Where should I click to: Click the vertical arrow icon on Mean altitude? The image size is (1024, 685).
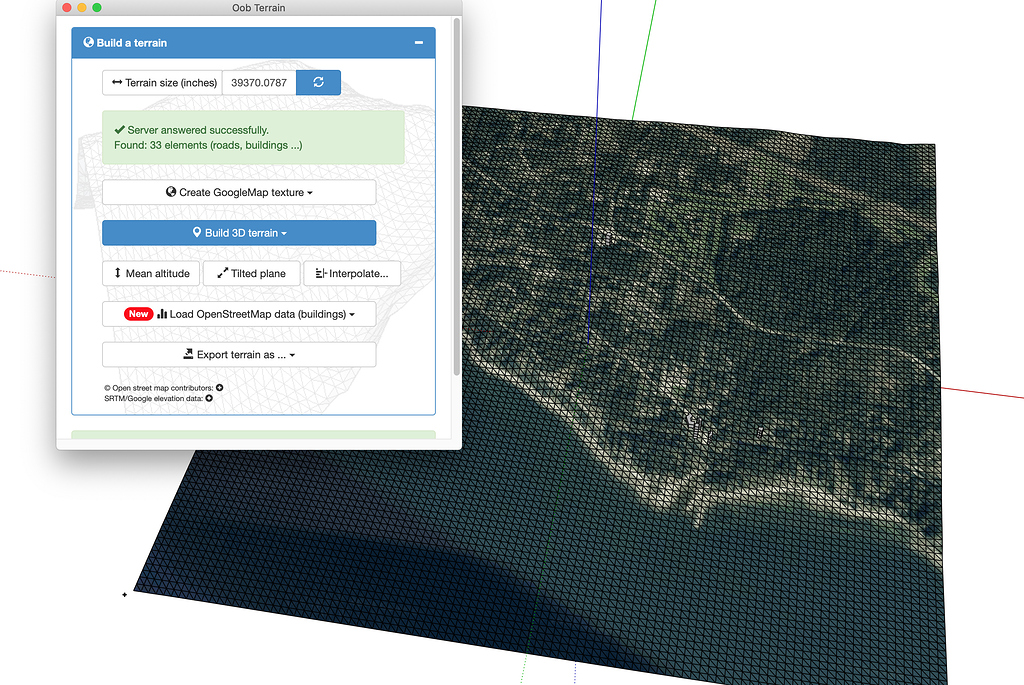pos(116,274)
